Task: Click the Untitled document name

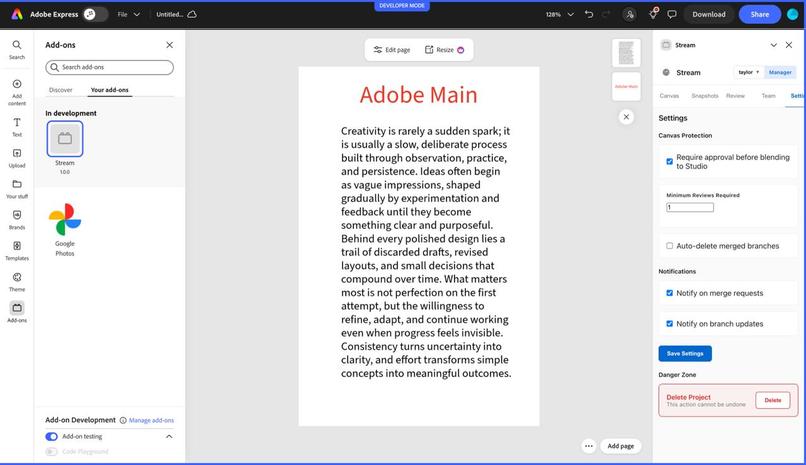Action: coord(170,14)
